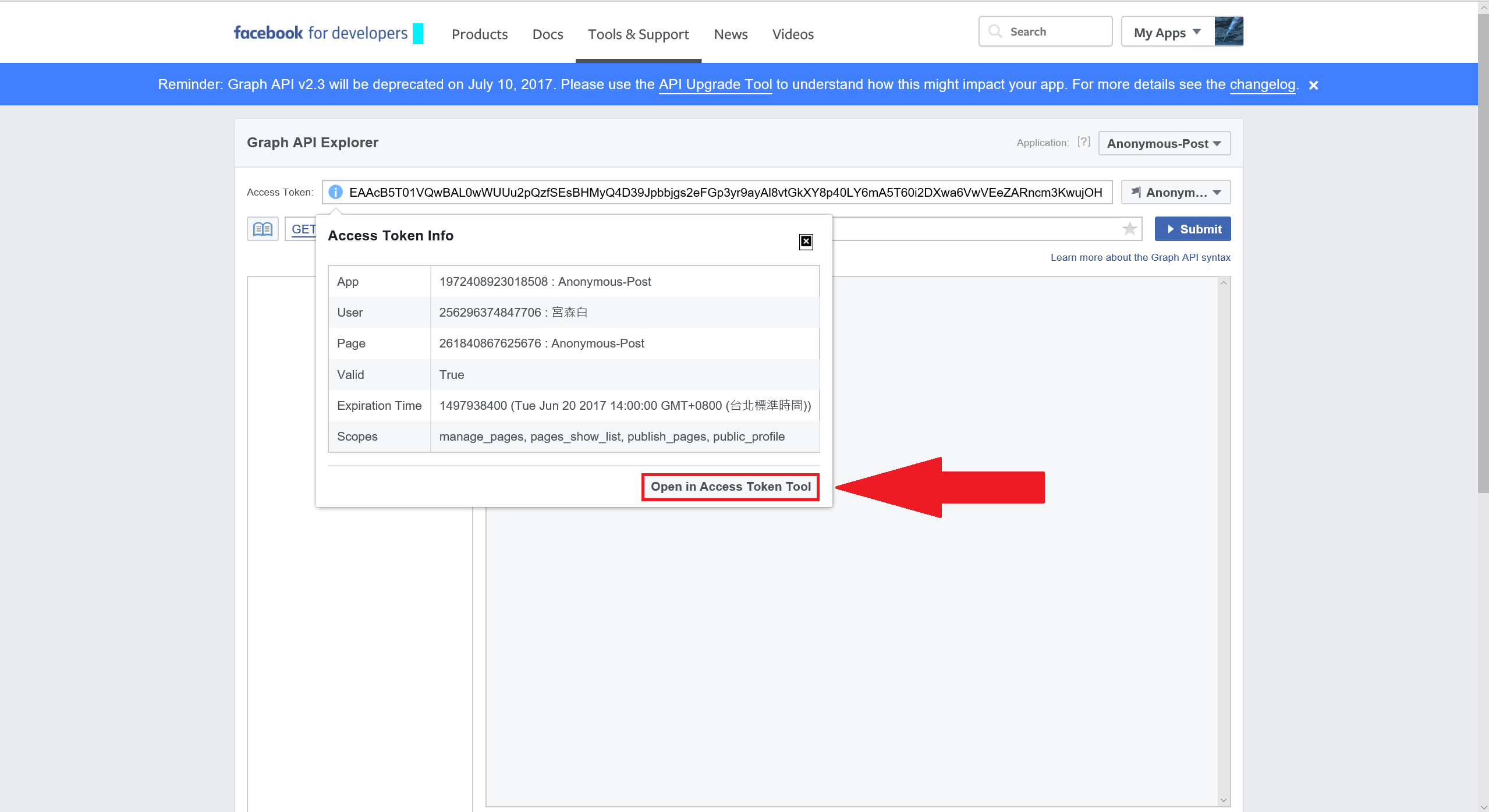Screen dimensions: 1489x812
Task: Expand the Anonymous-Post application dropdown
Action: [1164, 143]
